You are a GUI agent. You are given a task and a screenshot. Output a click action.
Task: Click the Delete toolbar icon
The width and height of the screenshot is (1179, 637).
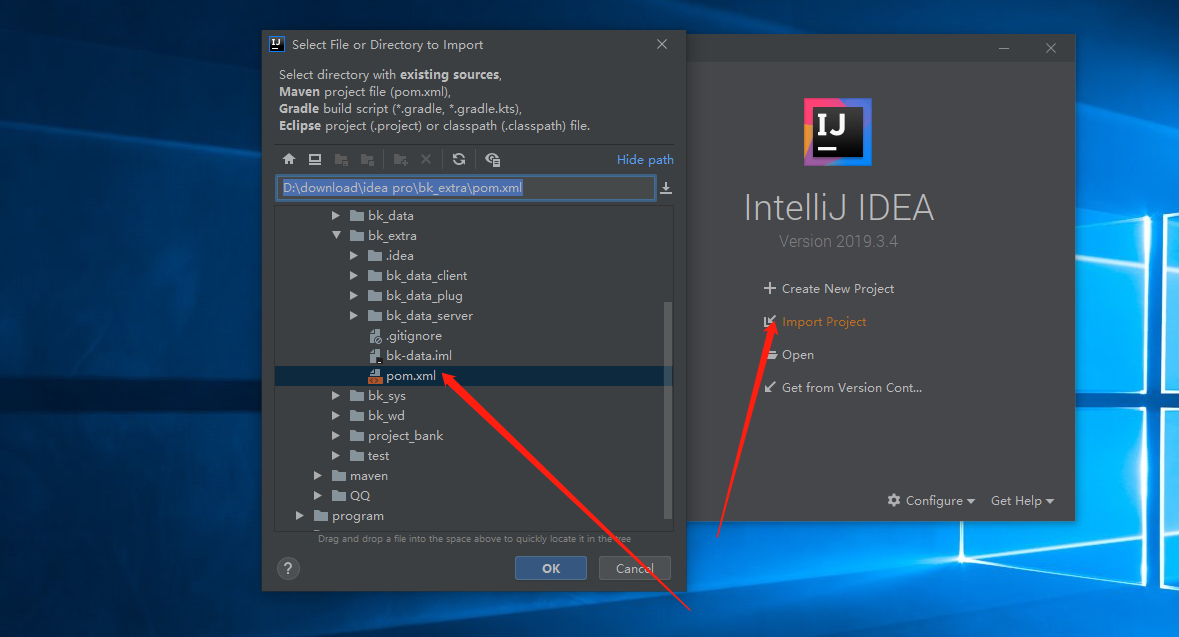[x=426, y=159]
